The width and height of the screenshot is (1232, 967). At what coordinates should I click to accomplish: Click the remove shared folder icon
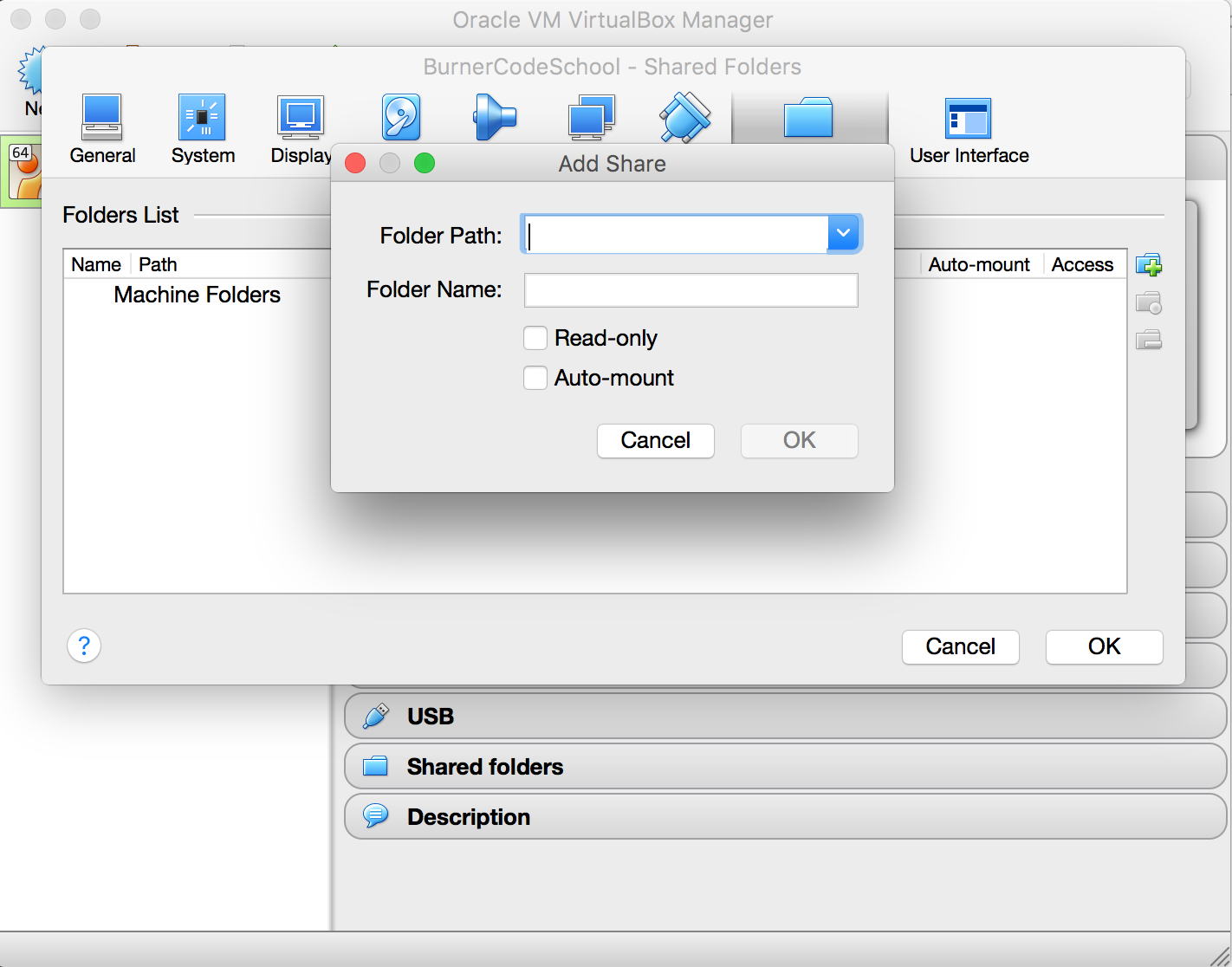(x=1149, y=339)
